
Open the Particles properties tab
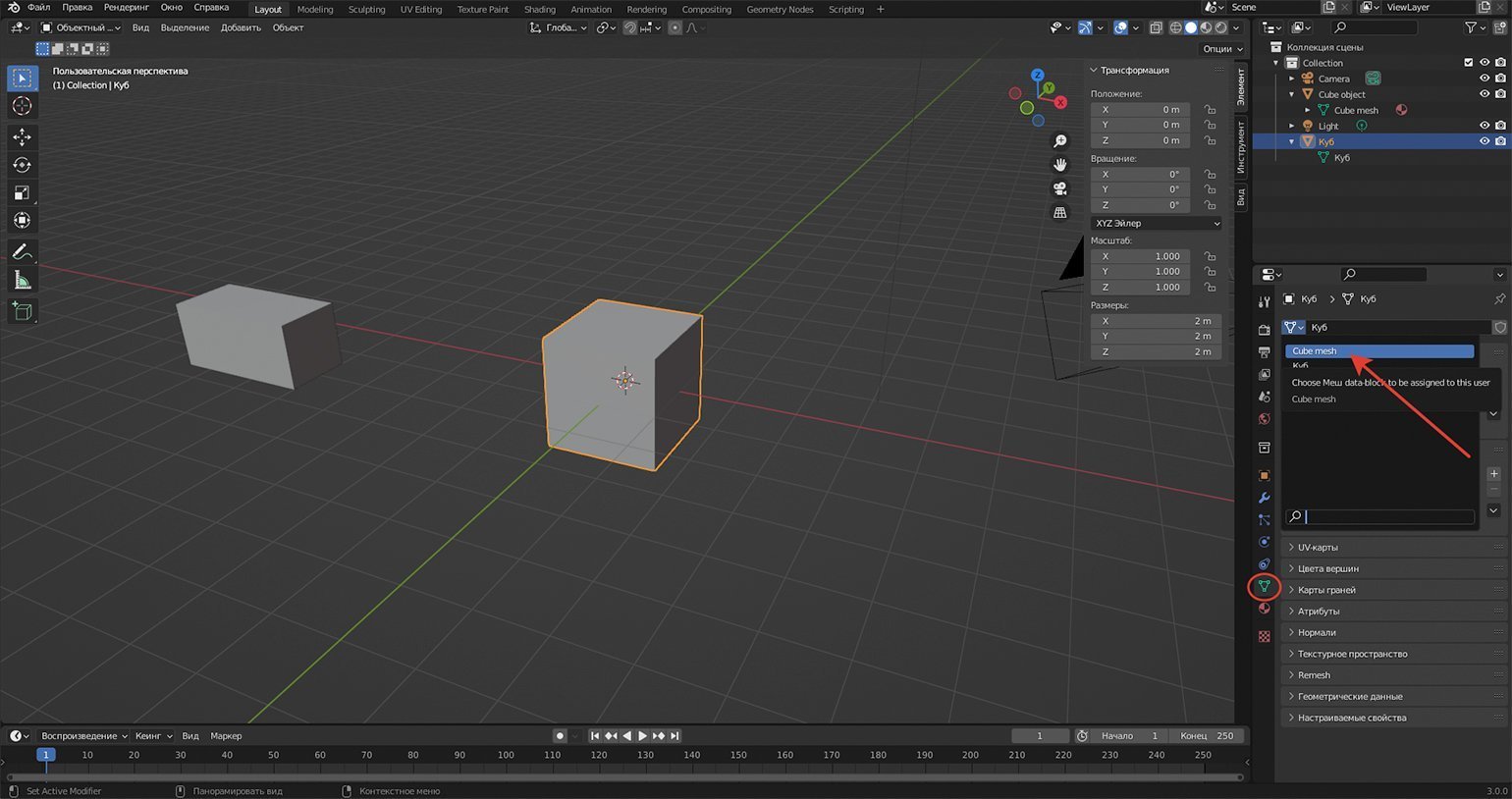[1265, 520]
